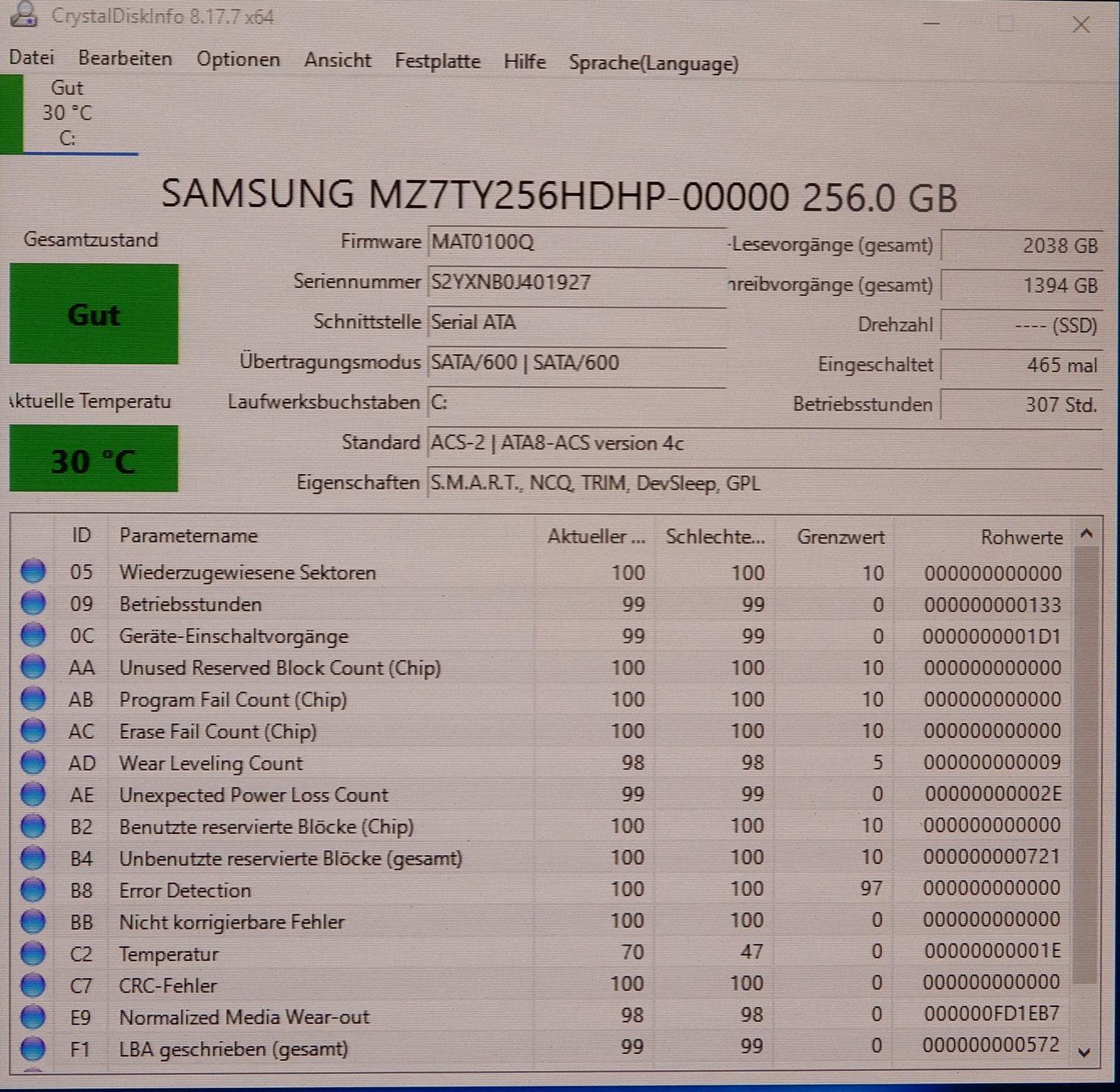Click the Schlechte... column header
Screen dimensions: 1120x1092
coord(715,537)
